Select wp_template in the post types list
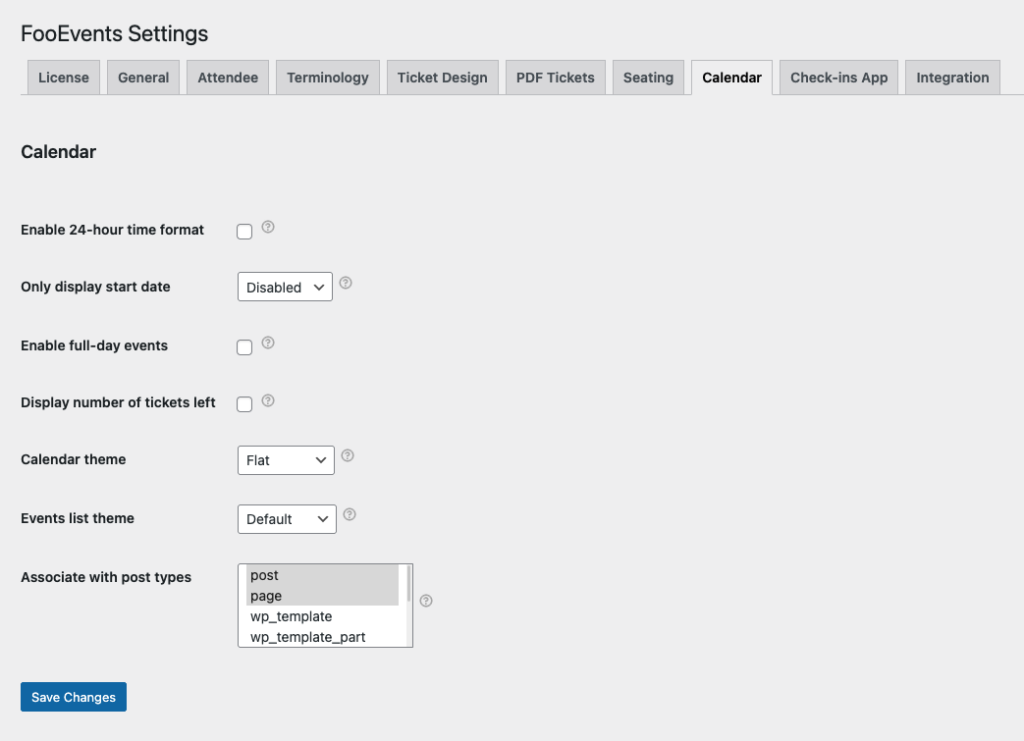The width and height of the screenshot is (1024, 741). (x=291, y=616)
